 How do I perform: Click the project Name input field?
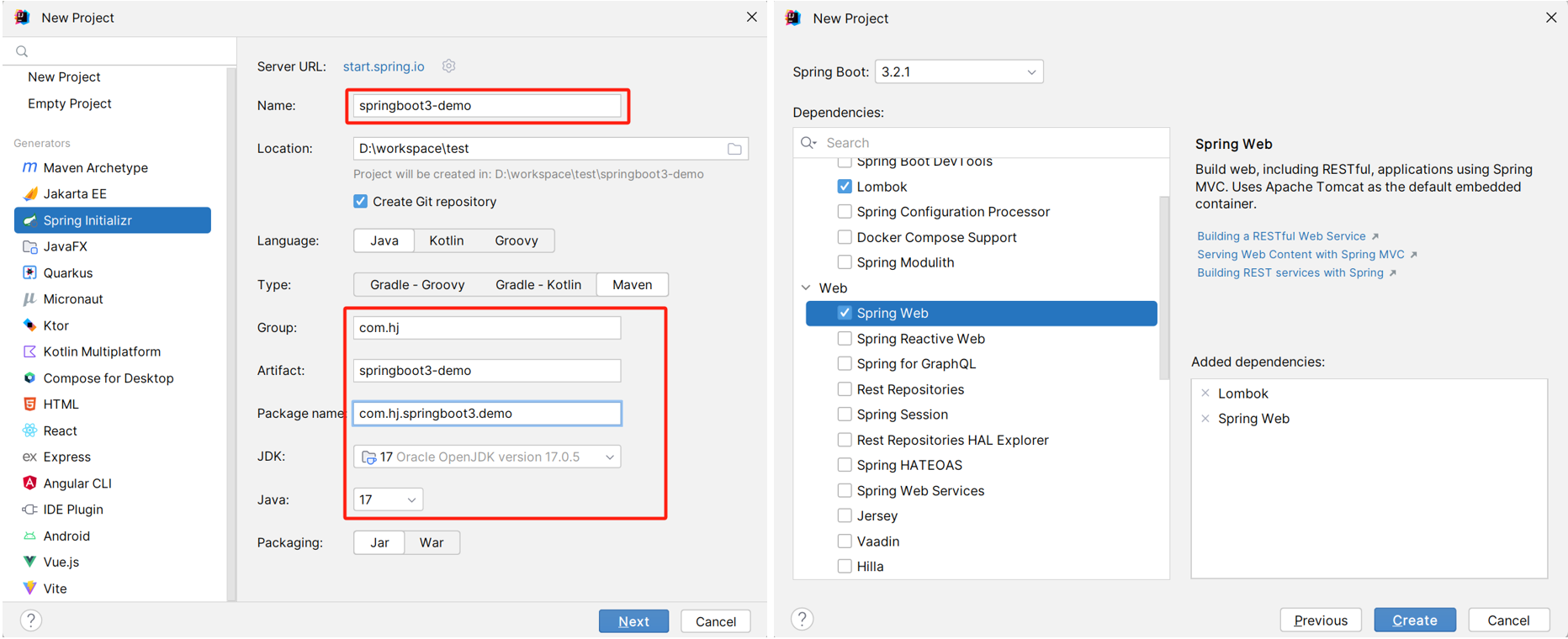(487, 105)
